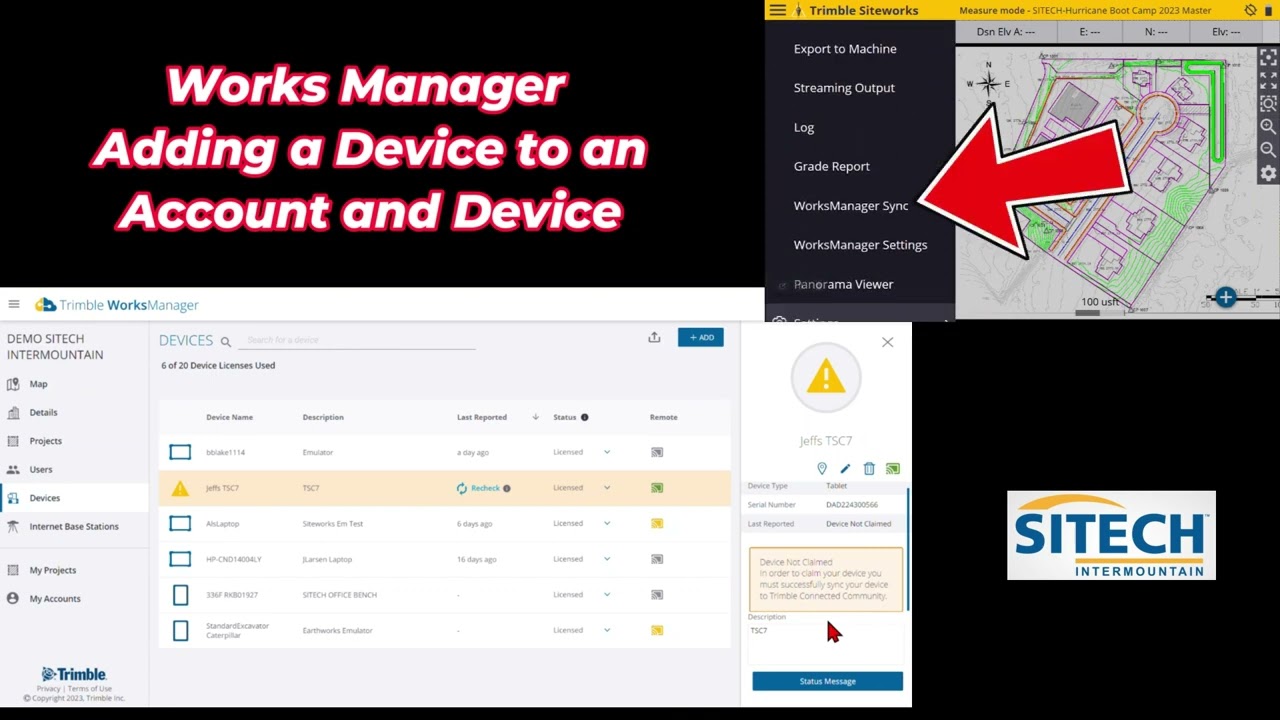Expand status dropdown for 336F RKB01927
The height and width of the screenshot is (720, 1280).
click(x=607, y=594)
